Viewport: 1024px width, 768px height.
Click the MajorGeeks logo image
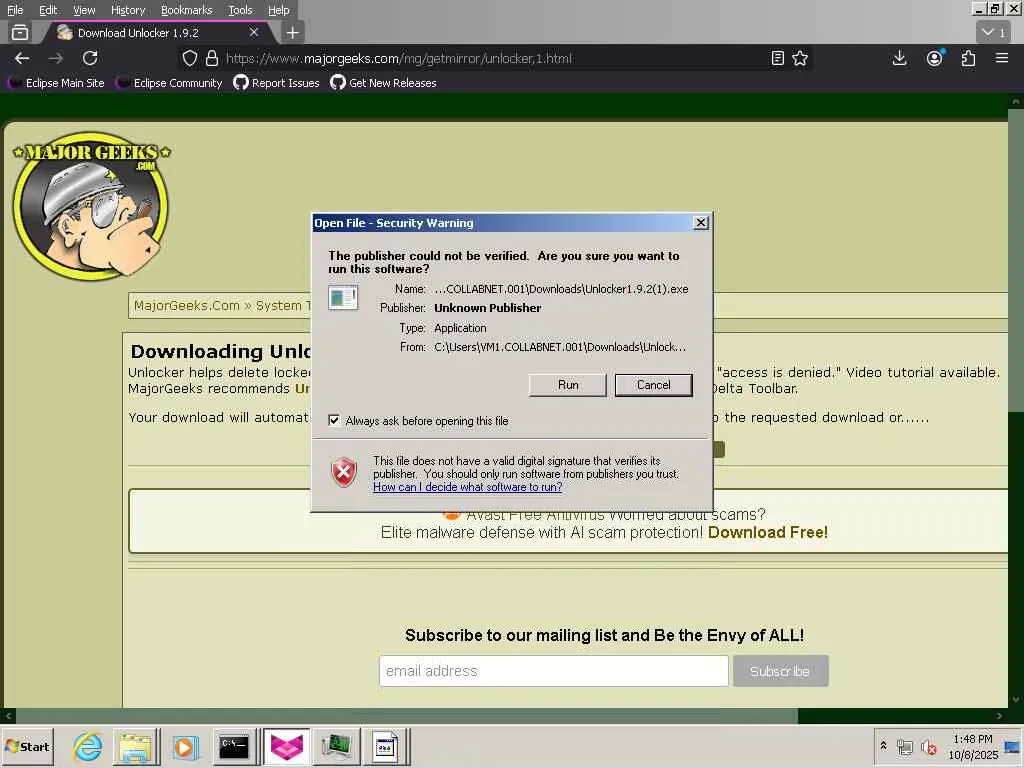(91, 205)
